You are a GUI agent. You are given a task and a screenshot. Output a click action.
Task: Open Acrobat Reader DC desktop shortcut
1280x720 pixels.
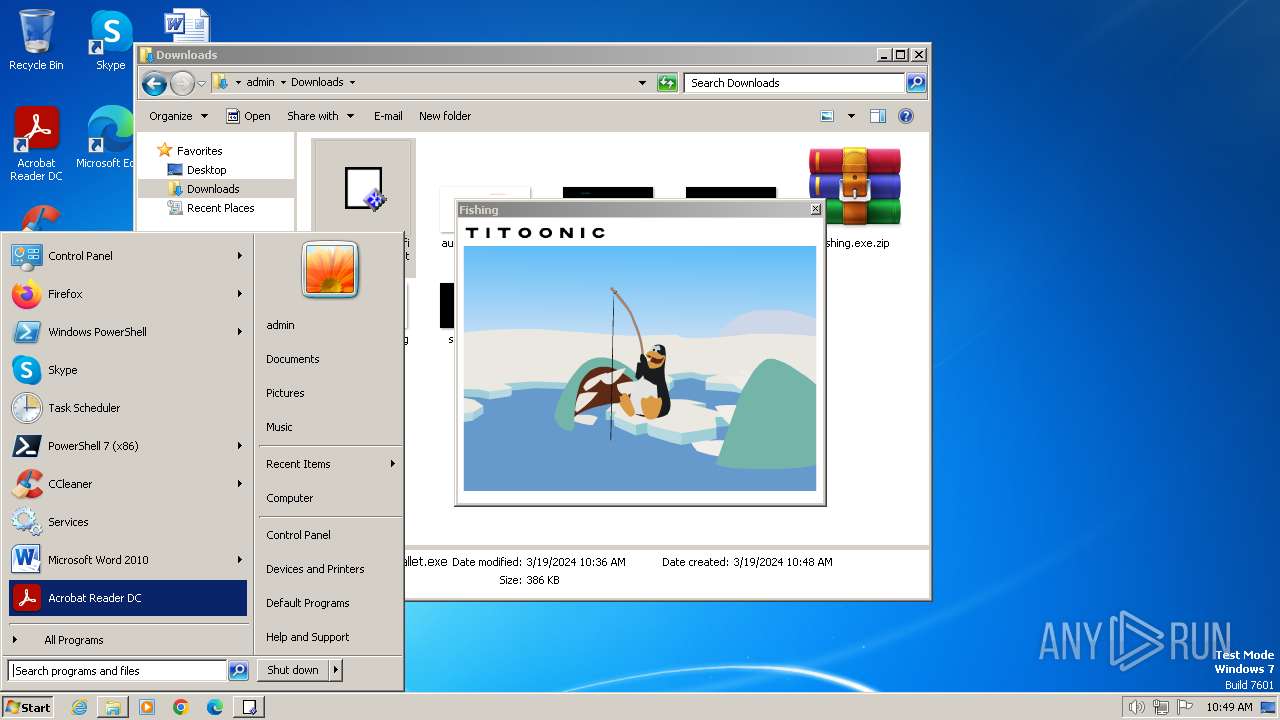coord(36,145)
